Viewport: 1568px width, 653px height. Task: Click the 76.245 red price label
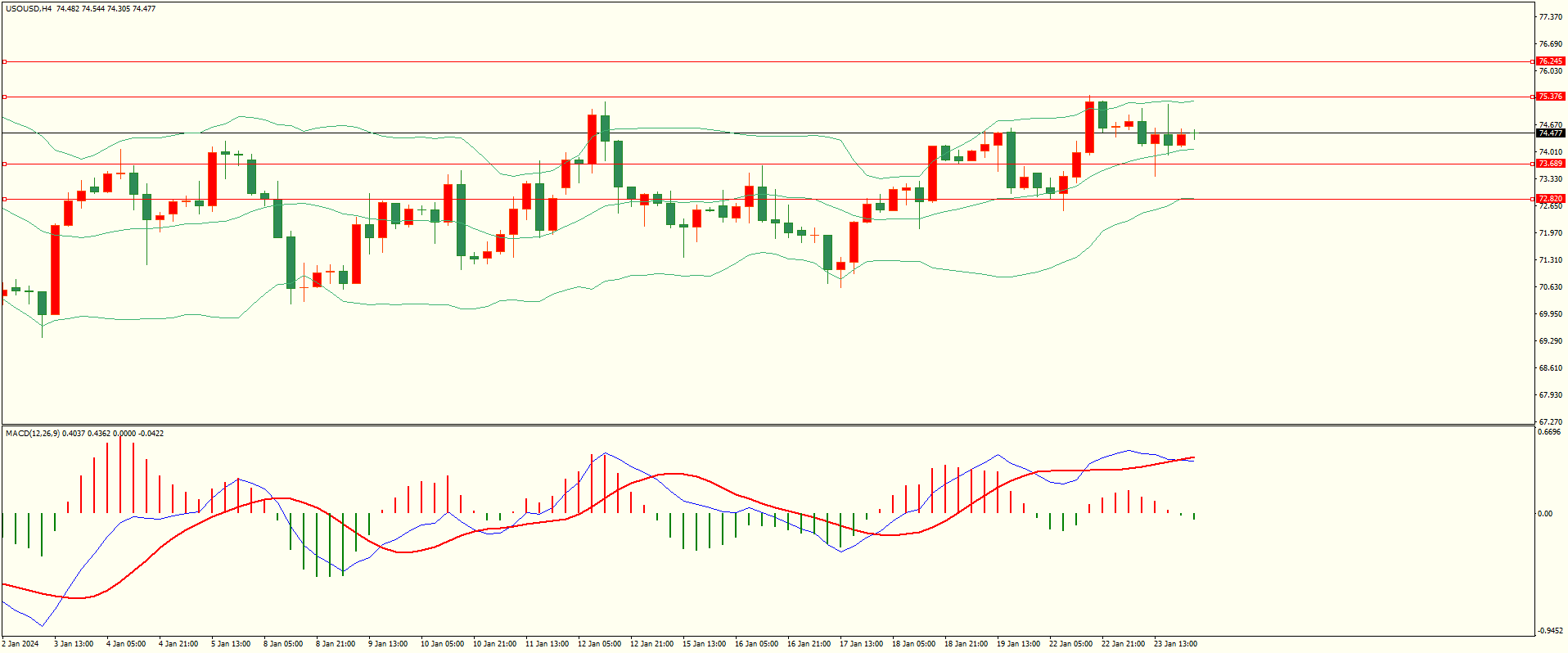[x=1550, y=61]
